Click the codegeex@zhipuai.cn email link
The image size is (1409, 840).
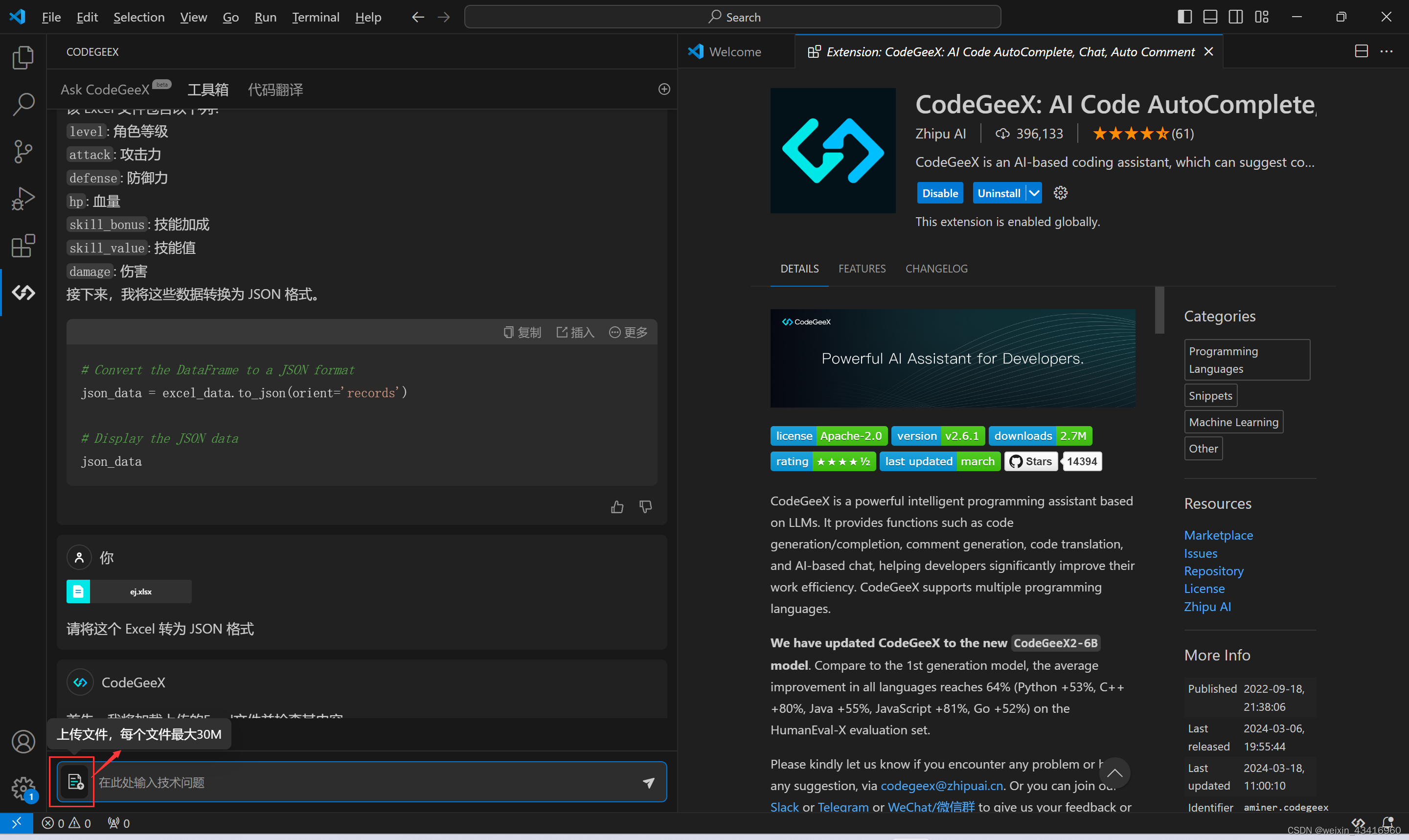(942, 786)
